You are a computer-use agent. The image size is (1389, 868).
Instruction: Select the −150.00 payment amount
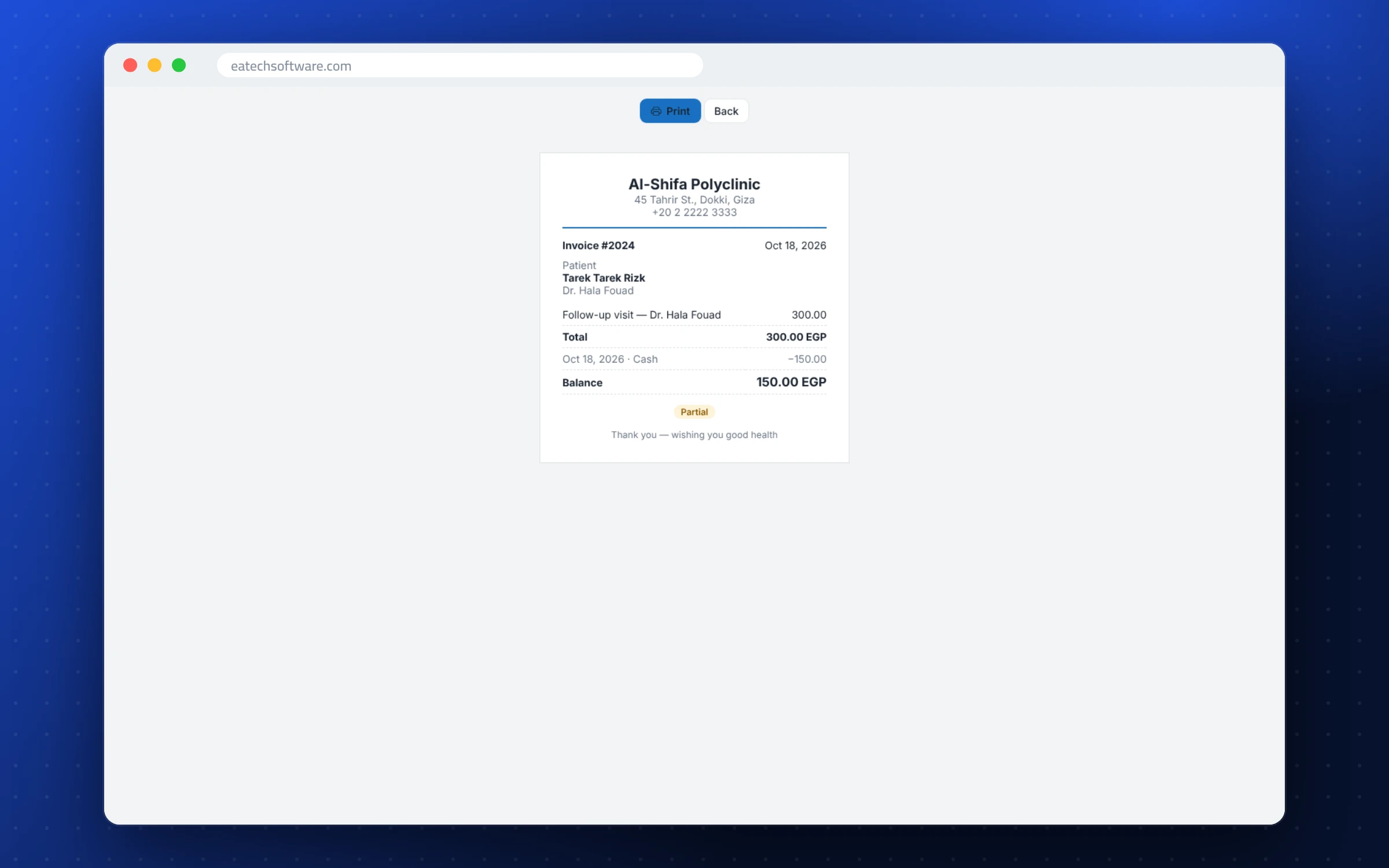807,359
